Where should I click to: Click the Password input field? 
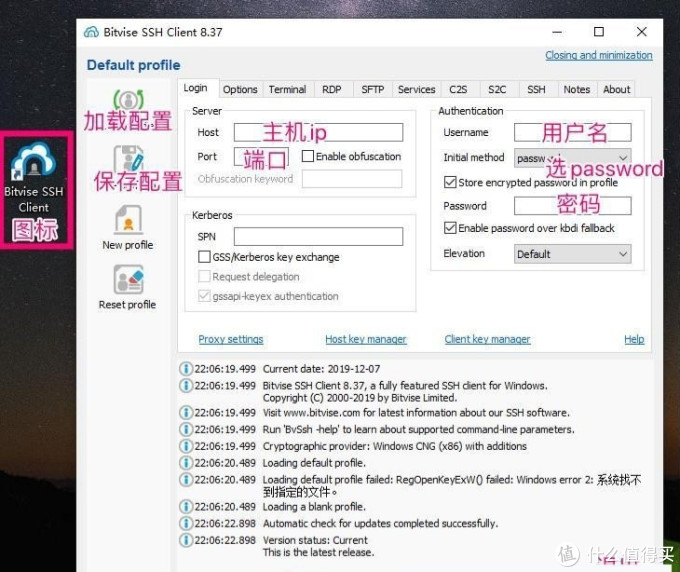point(572,206)
